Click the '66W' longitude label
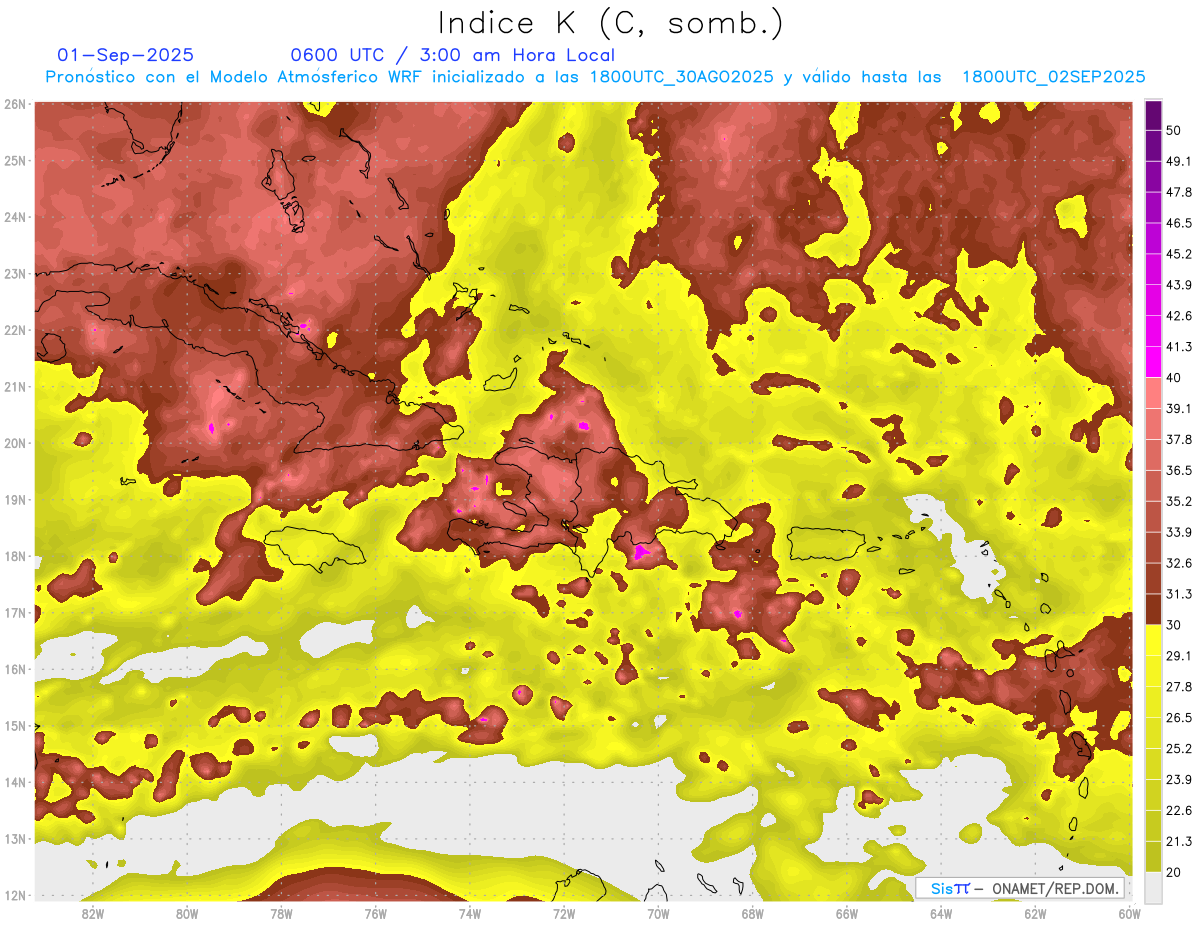 click(846, 913)
